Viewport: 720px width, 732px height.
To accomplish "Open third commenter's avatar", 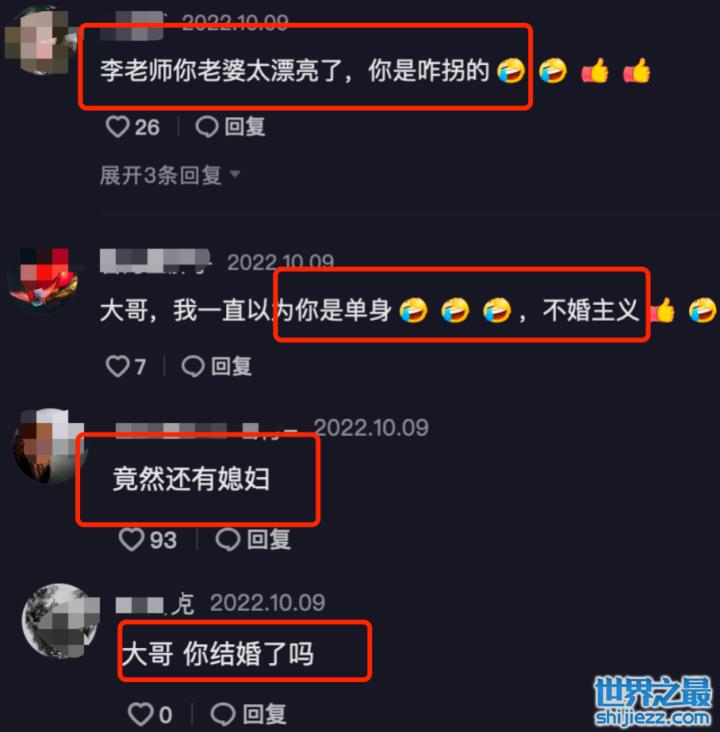I will (x=50, y=446).
